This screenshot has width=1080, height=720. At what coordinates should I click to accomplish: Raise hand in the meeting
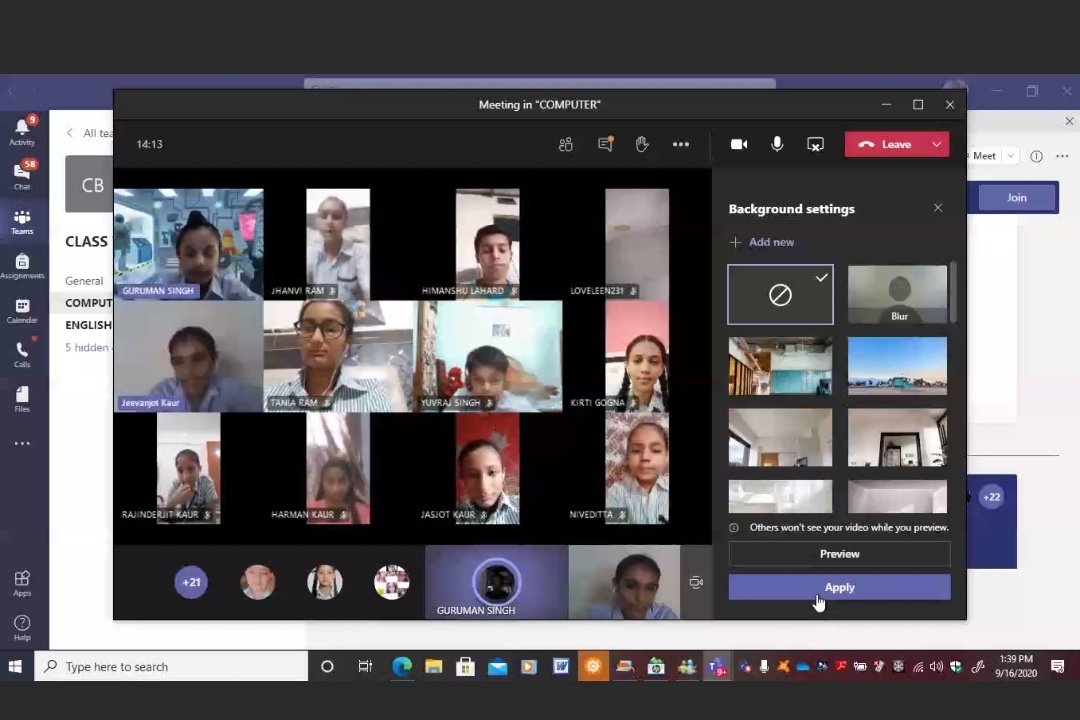(642, 144)
